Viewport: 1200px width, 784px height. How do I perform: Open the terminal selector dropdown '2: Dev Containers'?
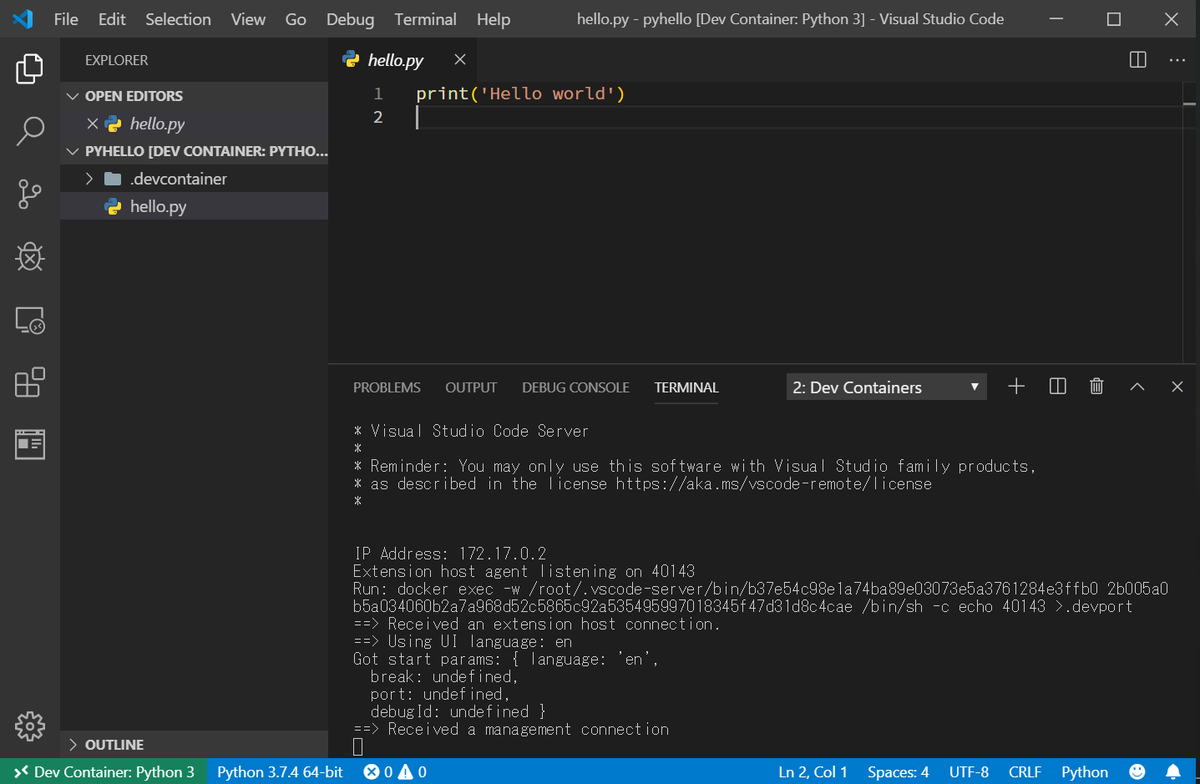pos(886,387)
